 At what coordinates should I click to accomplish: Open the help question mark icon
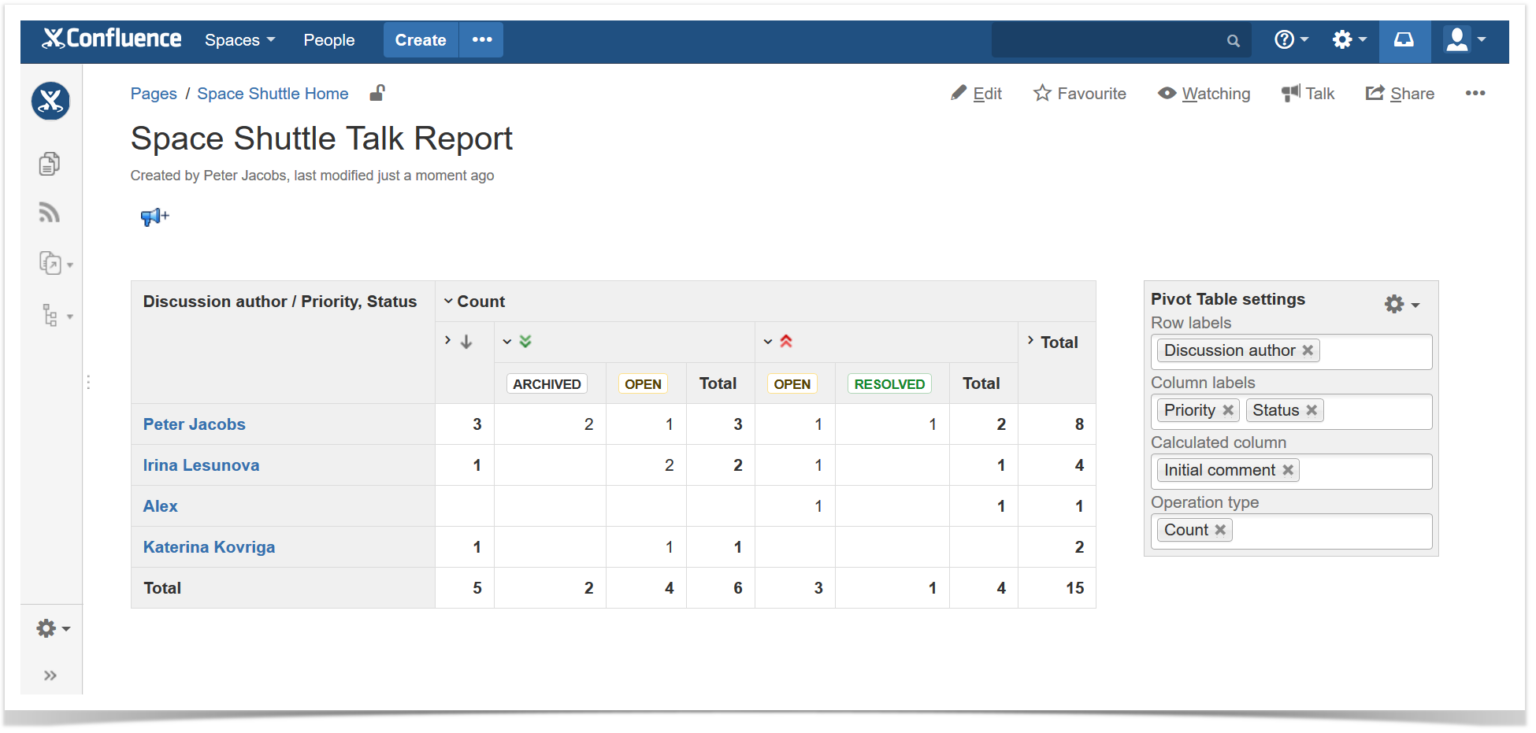click(1285, 39)
